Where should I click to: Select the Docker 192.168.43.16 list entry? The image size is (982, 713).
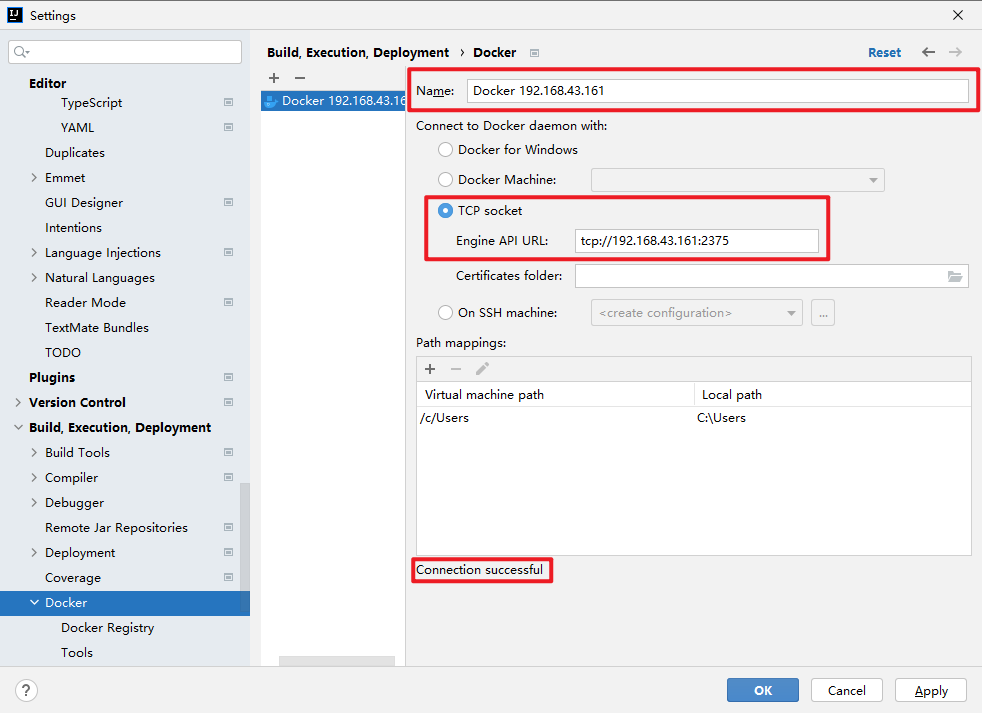tap(333, 101)
